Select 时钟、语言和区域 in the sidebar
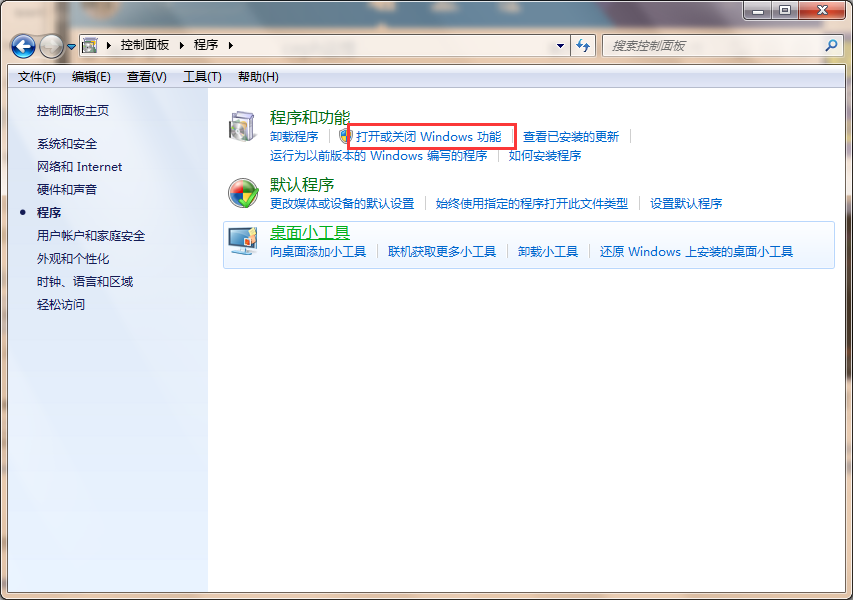The image size is (853, 600). coord(85,282)
